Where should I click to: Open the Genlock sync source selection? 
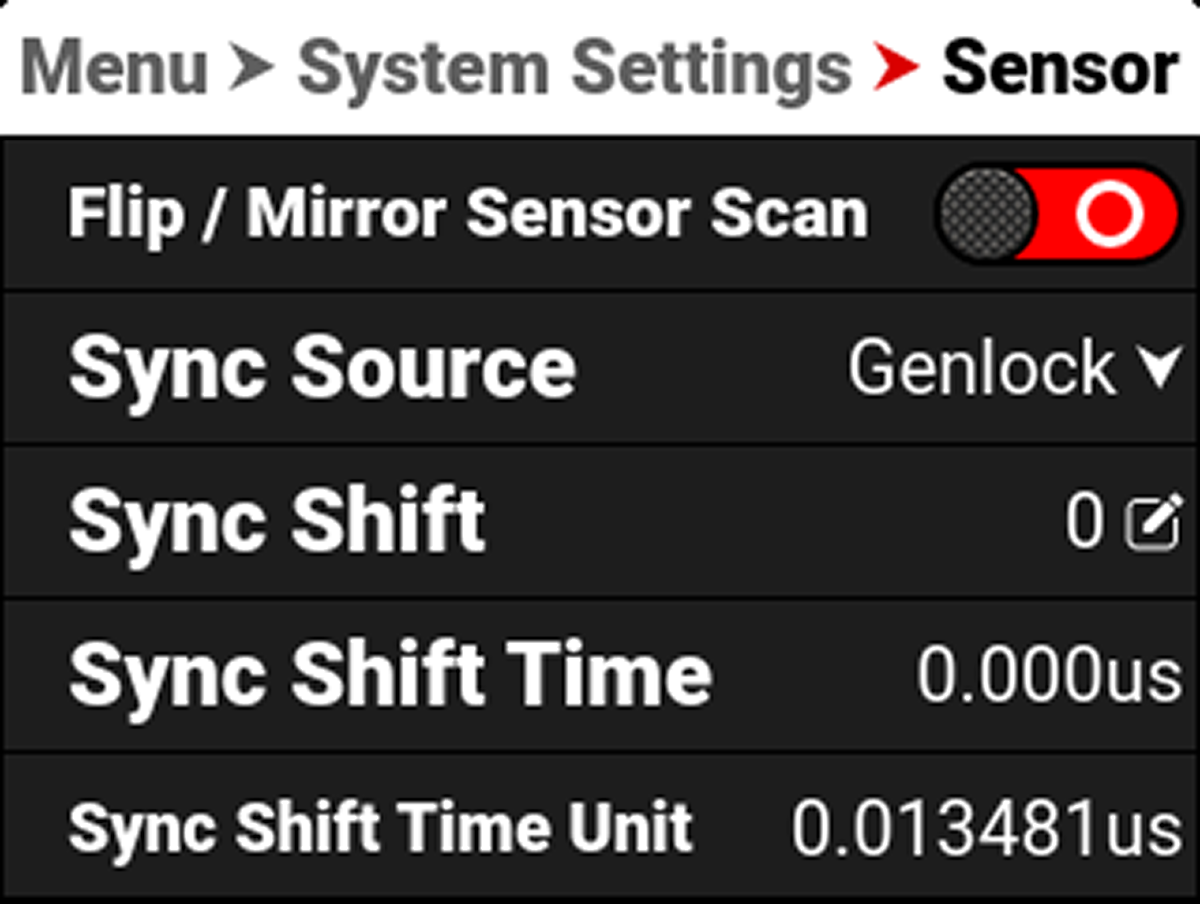(981, 368)
